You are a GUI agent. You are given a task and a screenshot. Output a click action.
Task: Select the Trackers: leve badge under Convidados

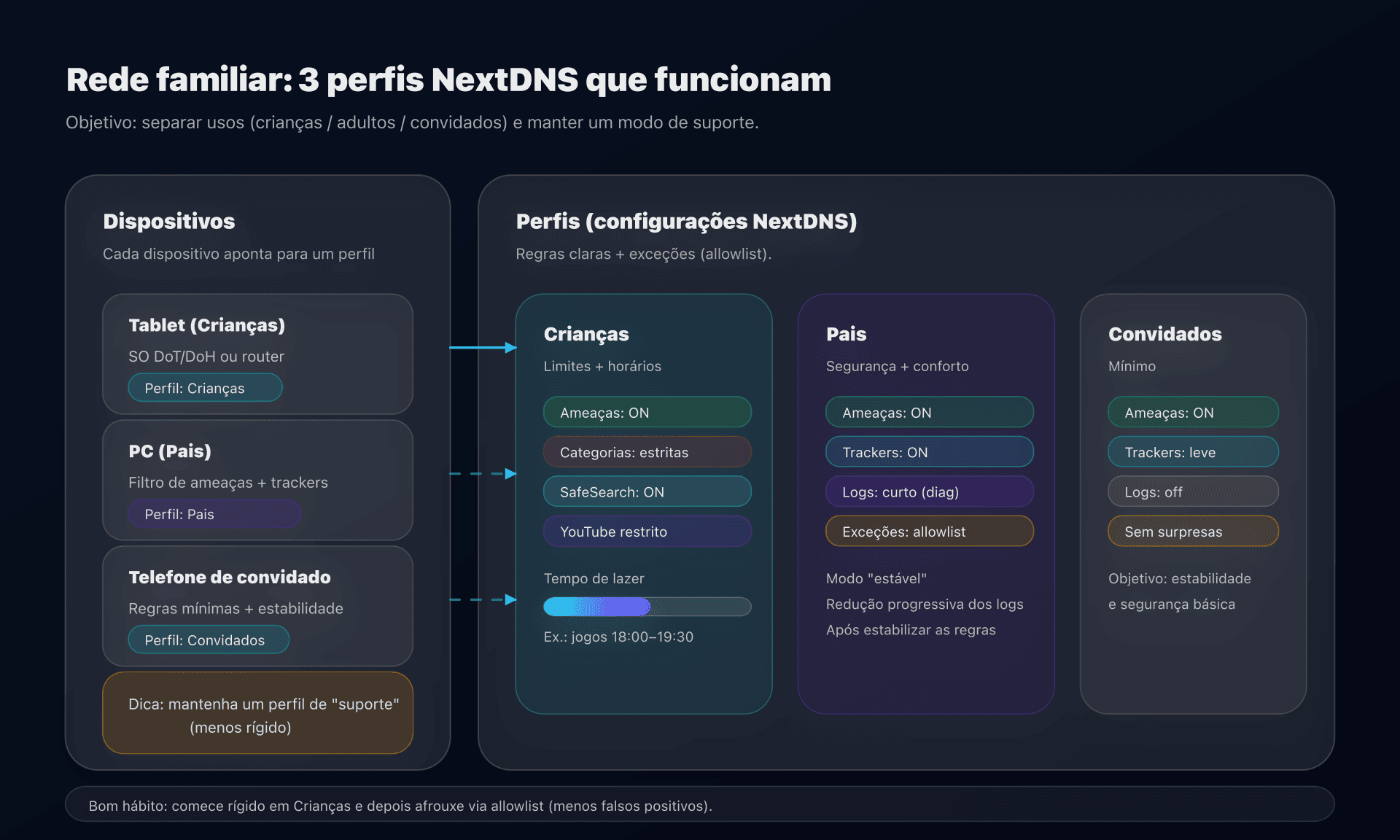pos(1192,452)
